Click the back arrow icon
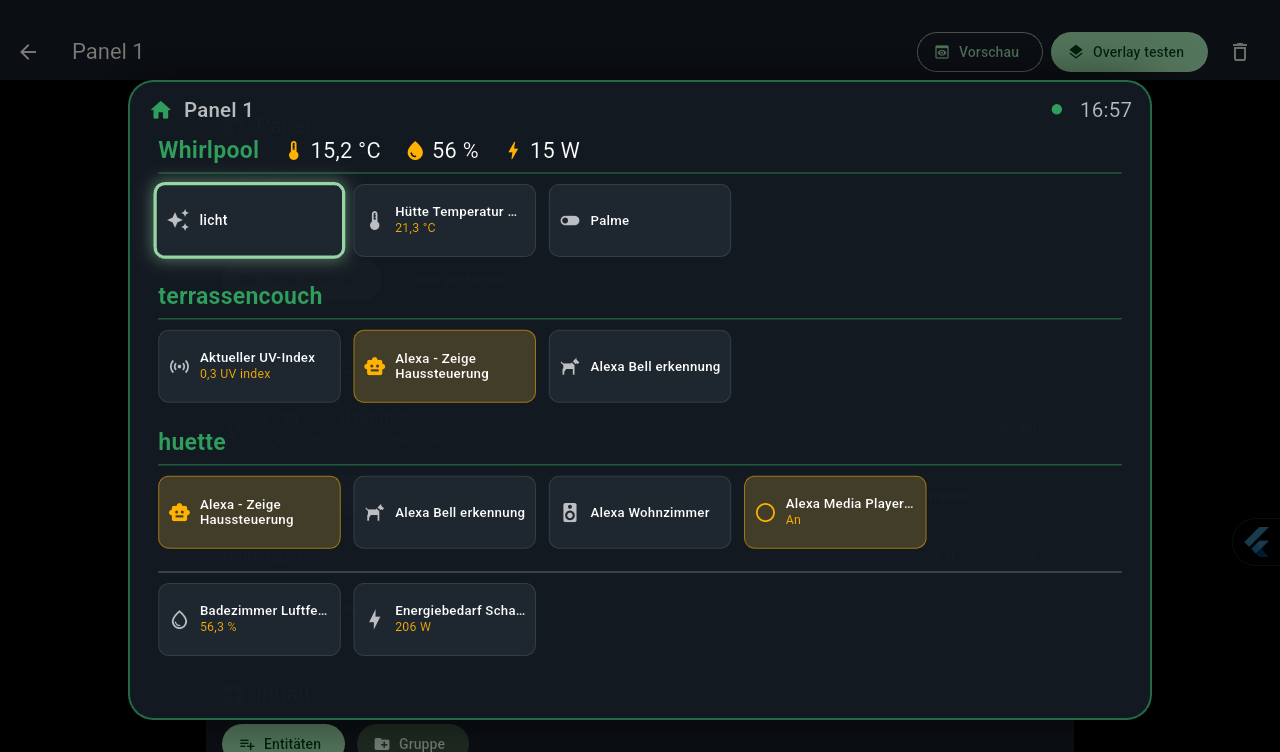This screenshot has height=752, width=1280. [x=28, y=52]
